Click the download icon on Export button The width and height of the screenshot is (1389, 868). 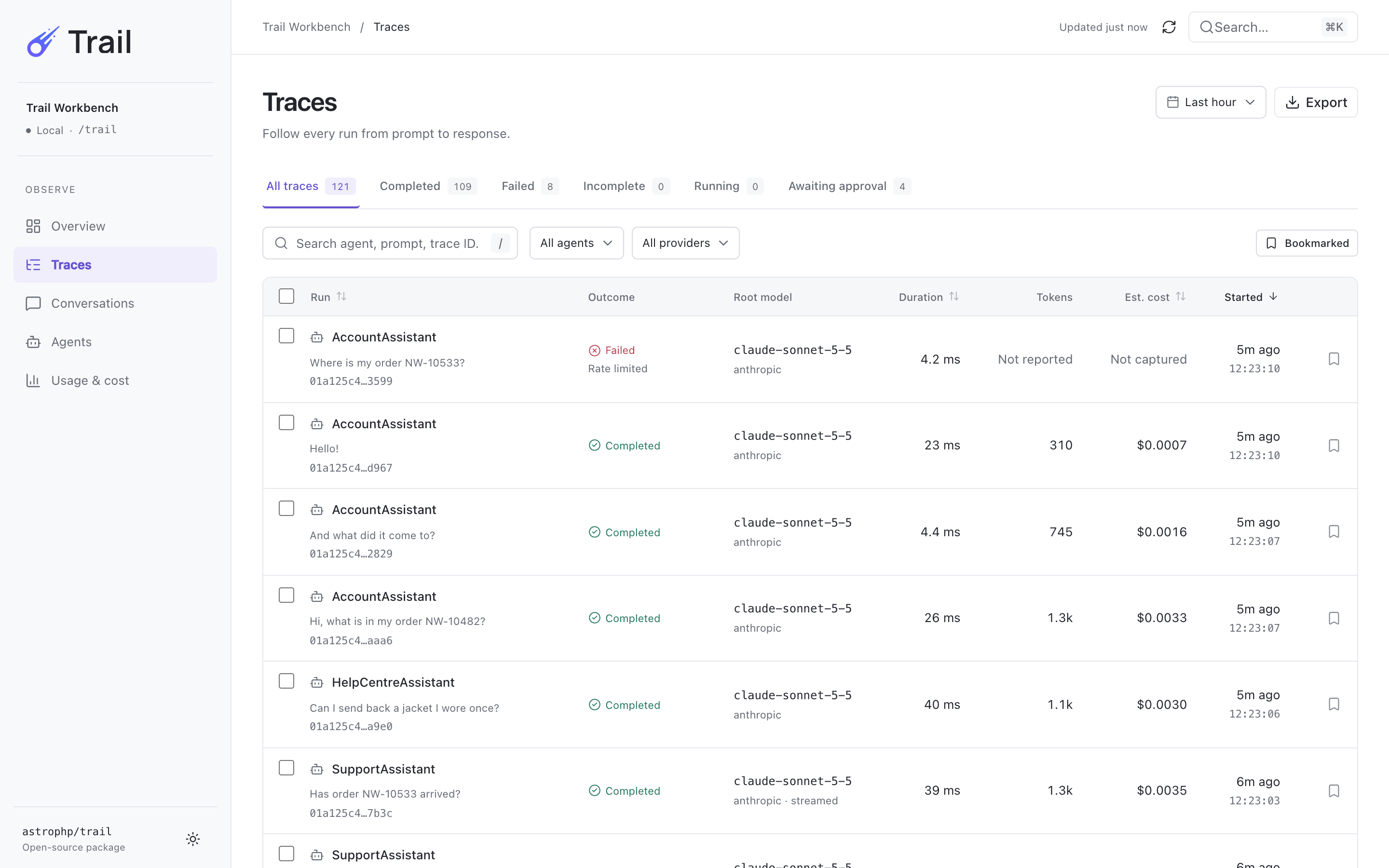click(1292, 102)
